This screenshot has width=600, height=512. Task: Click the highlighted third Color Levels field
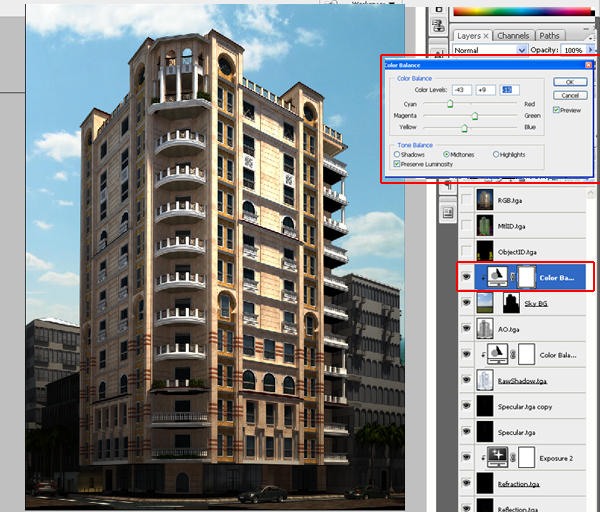click(x=509, y=90)
